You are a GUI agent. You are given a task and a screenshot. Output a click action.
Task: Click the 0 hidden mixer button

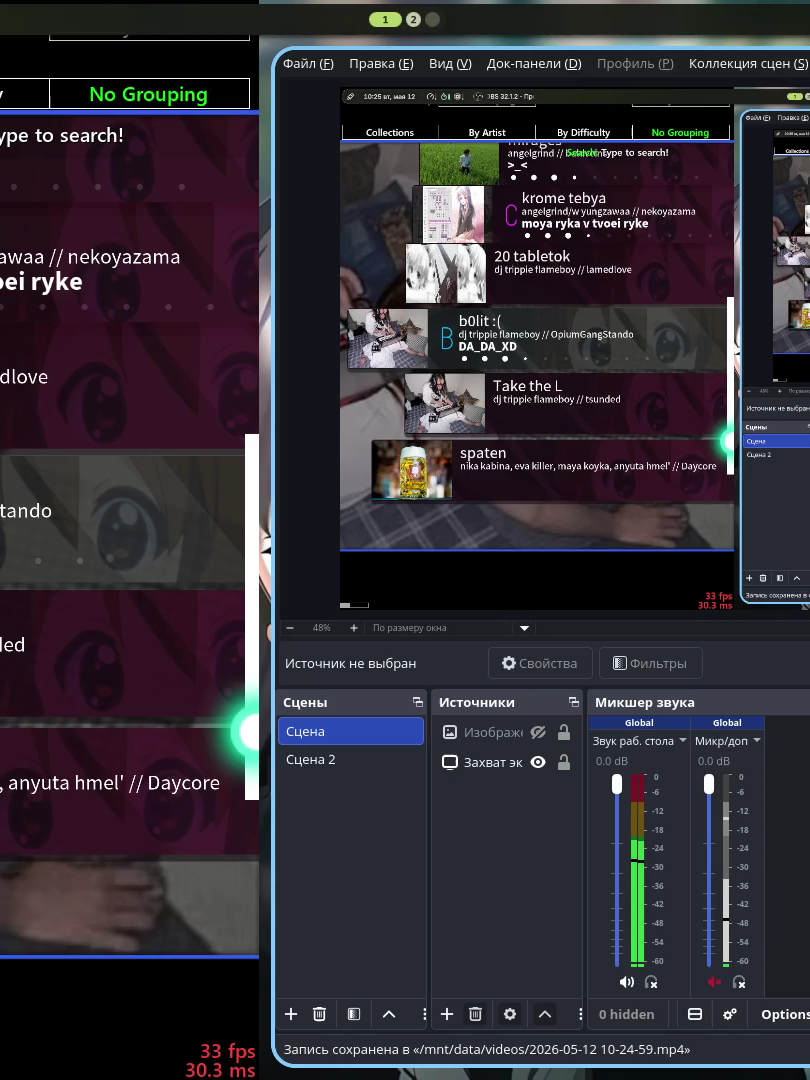pos(626,1014)
